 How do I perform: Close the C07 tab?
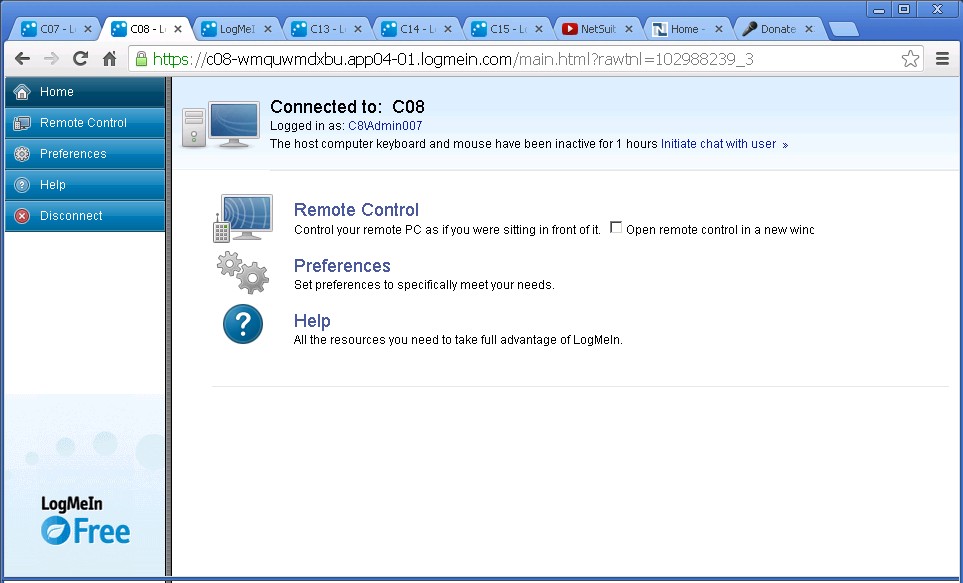tap(88, 29)
